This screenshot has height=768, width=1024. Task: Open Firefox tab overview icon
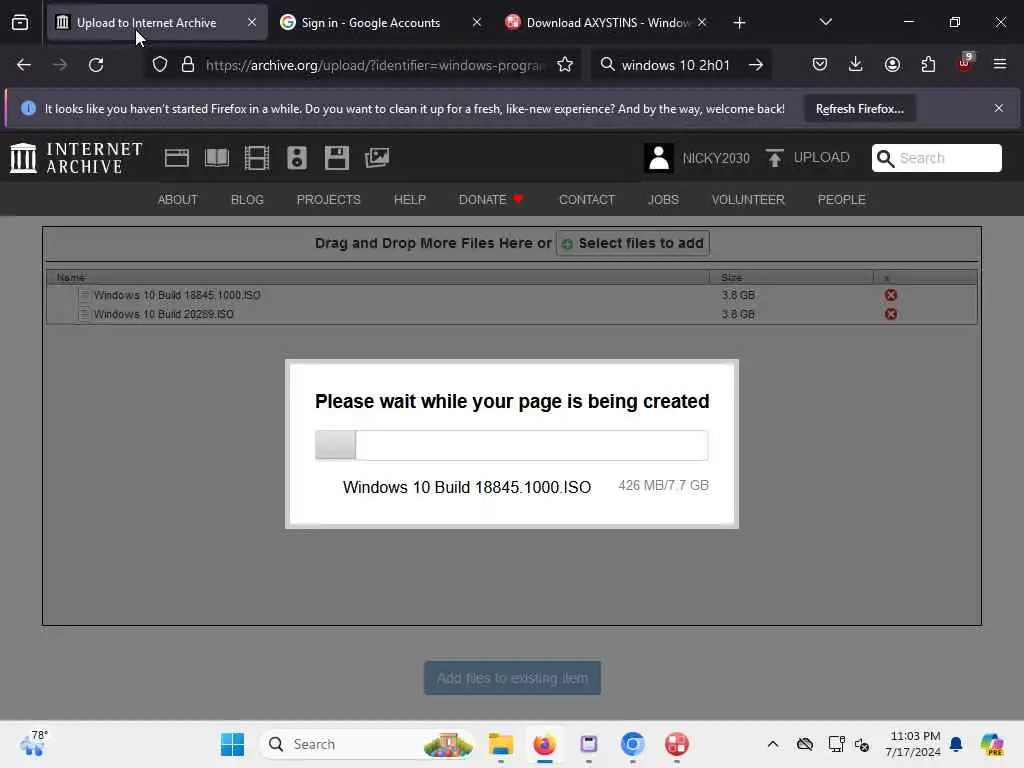20,23
